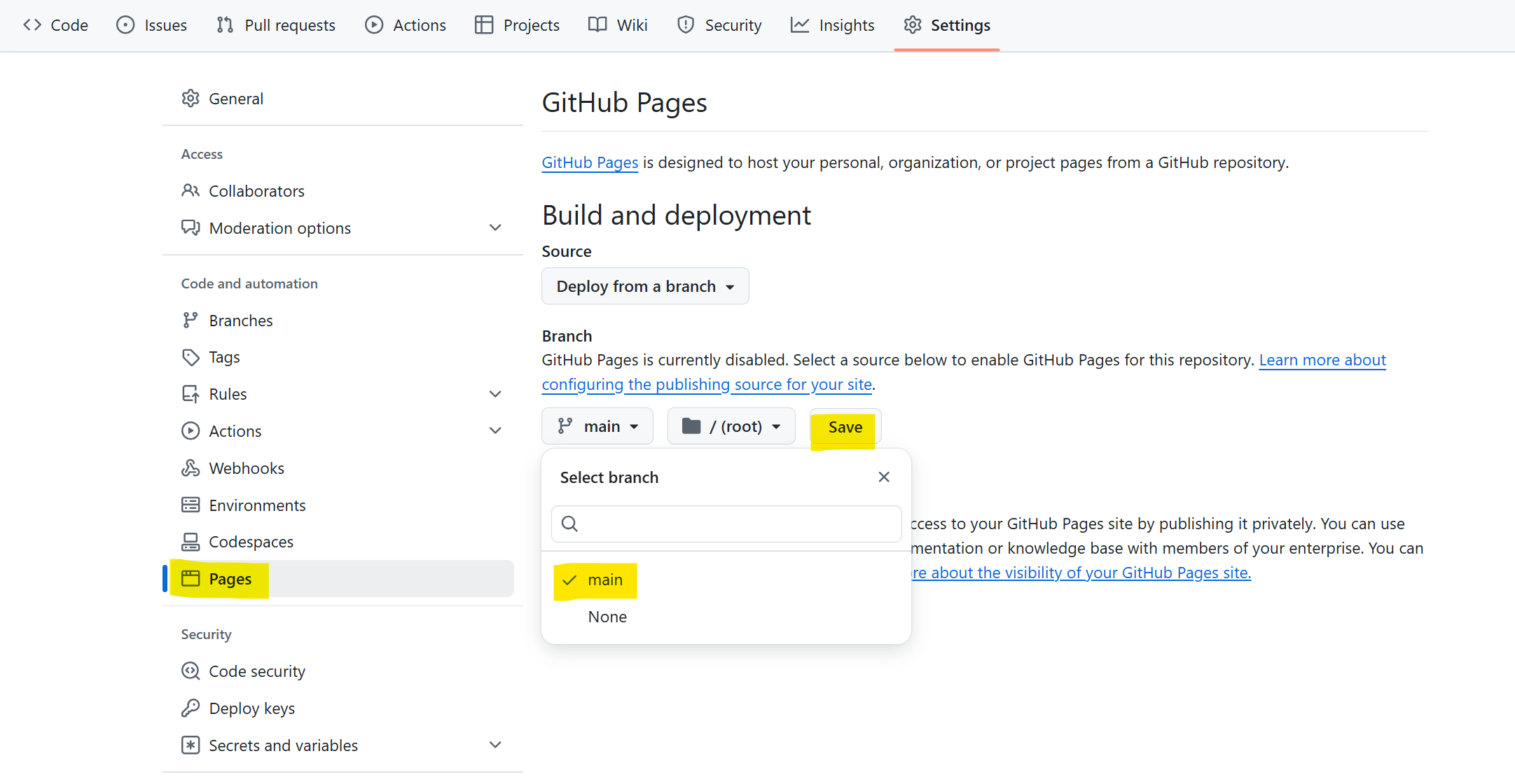Click the Webhooks icon in sidebar
Image resolution: width=1515 pixels, height=784 pixels.
coord(191,468)
